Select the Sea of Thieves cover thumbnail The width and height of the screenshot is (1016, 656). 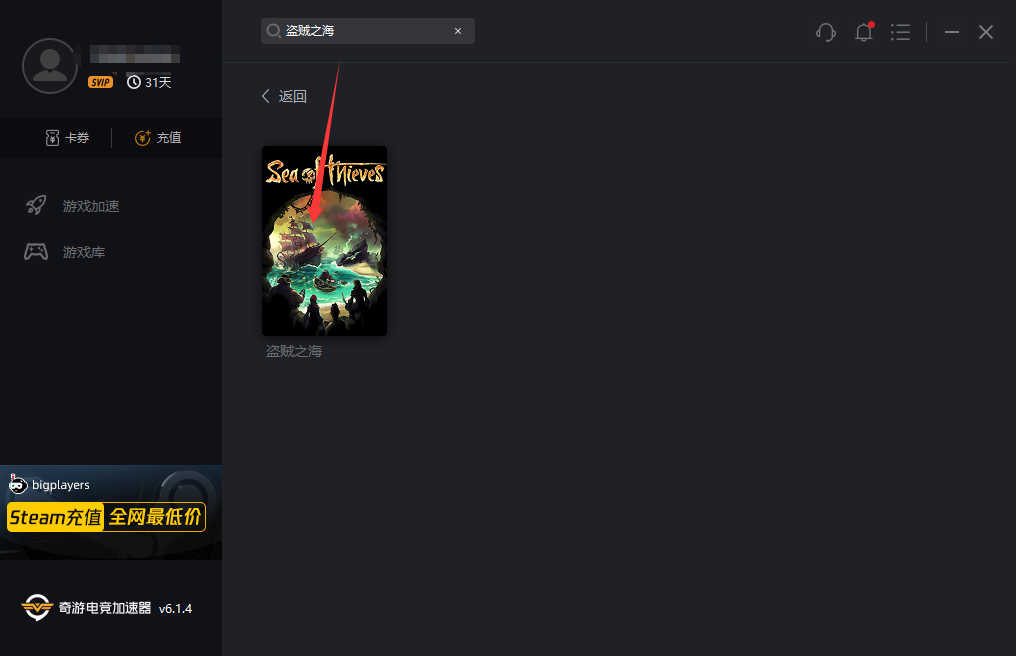[x=324, y=240]
